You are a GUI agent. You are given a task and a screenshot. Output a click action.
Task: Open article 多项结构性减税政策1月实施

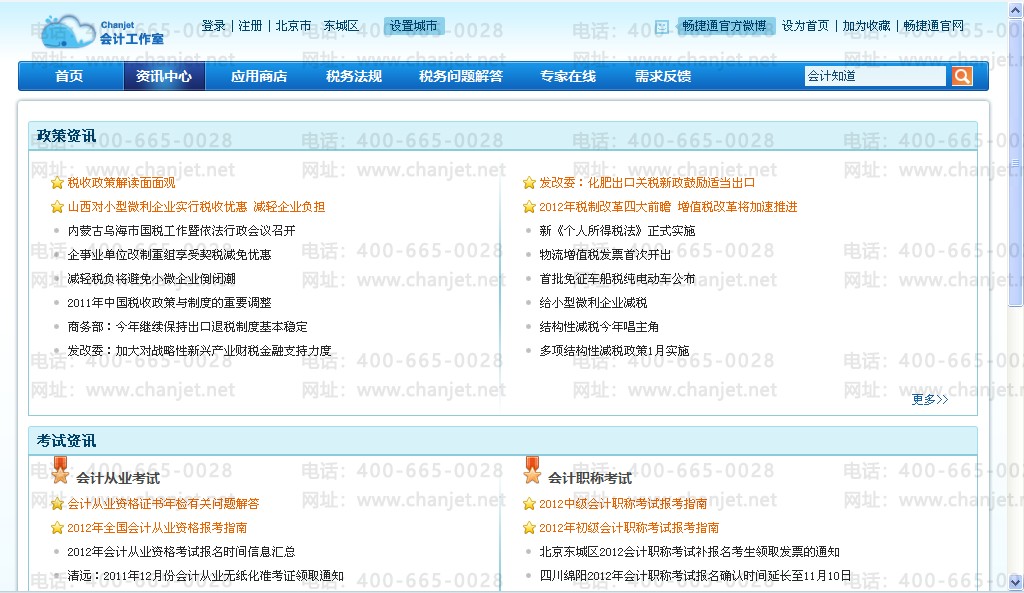pos(614,351)
